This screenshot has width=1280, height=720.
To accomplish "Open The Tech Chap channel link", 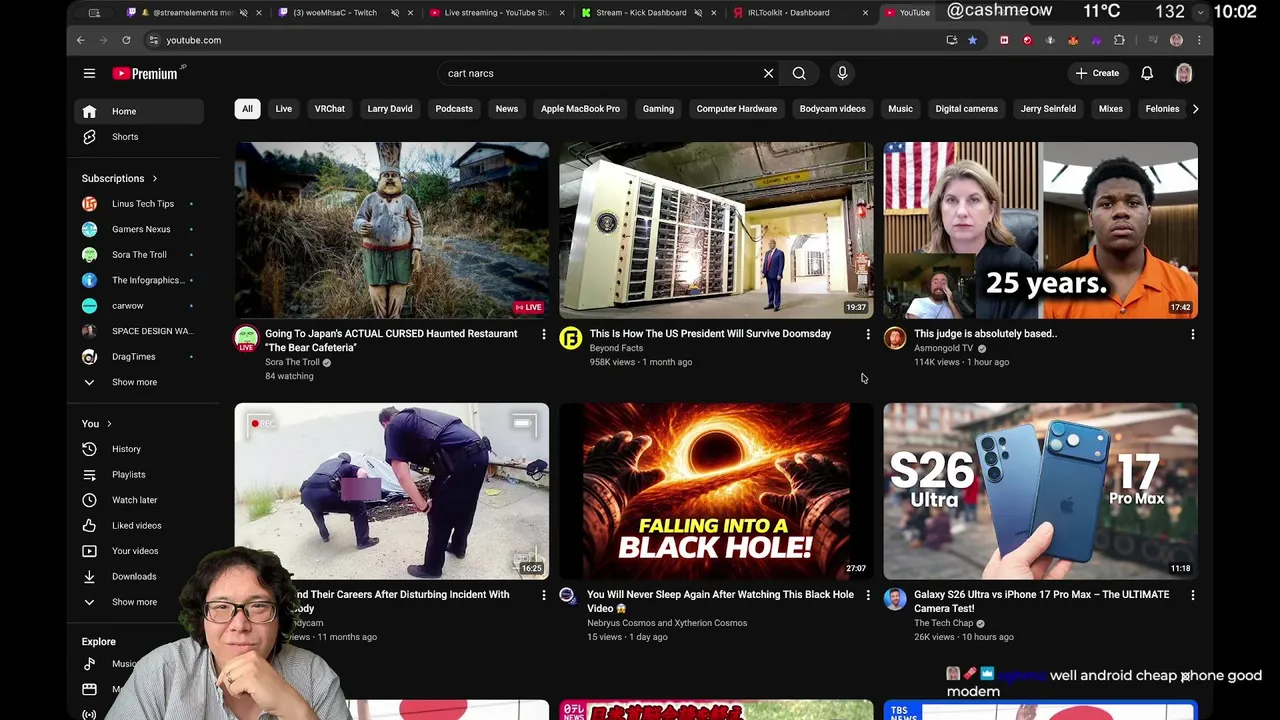I will [x=943, y=623].
